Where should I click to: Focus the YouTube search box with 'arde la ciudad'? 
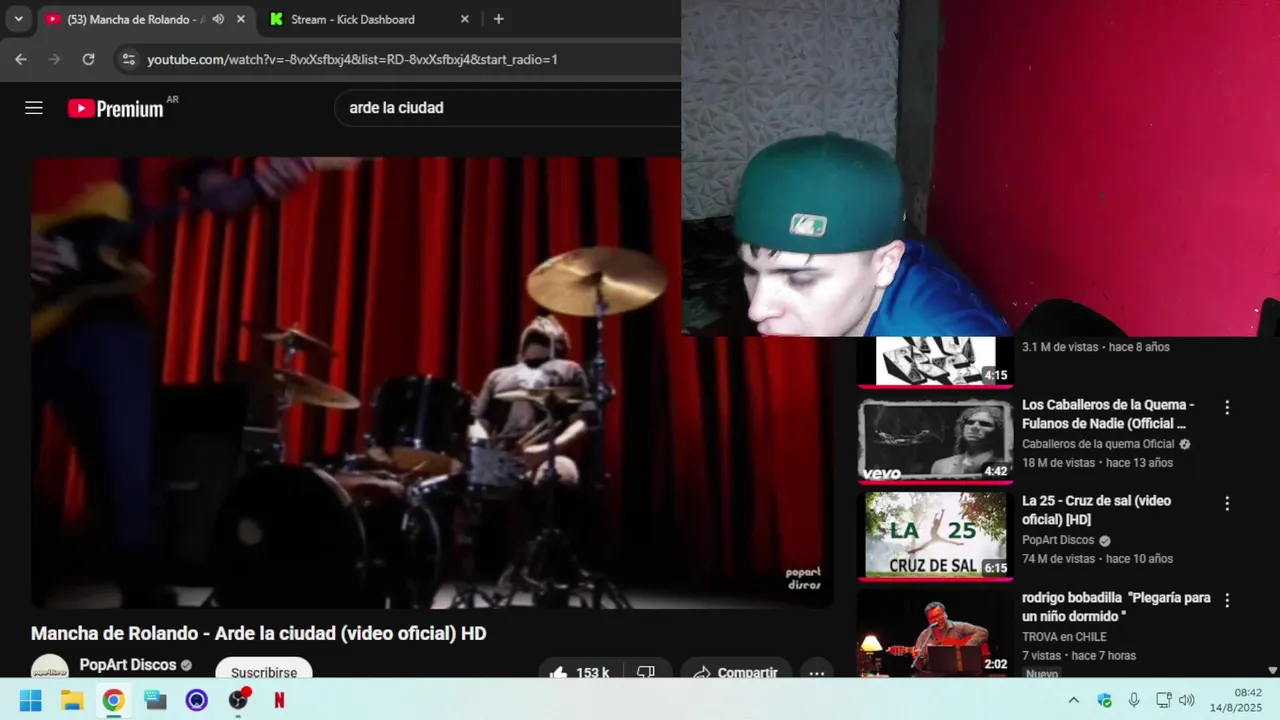coord(508,108)
